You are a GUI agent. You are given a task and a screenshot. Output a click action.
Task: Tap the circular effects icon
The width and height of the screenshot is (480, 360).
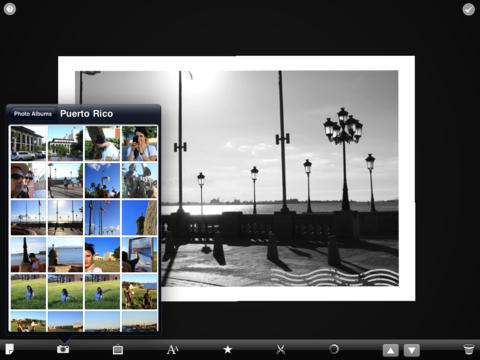(x=334, y=349)
